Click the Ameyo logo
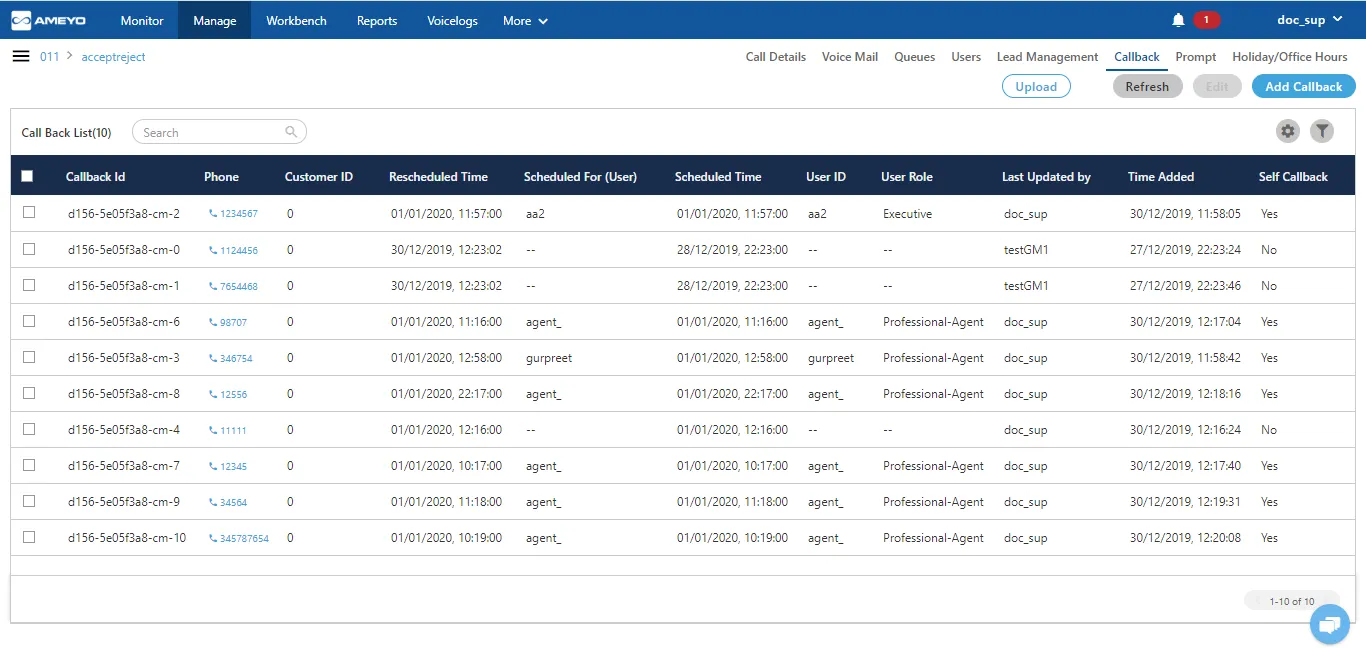This screenshot has height=648, width=1366. coord(49,20)
